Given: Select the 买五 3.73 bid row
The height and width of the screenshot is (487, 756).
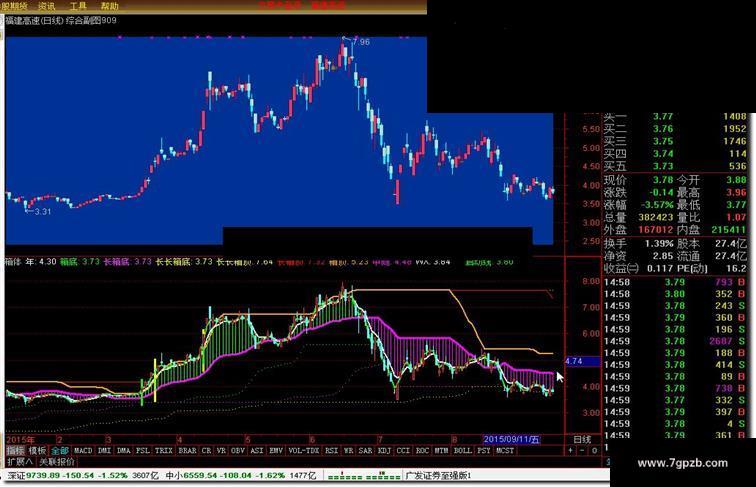Looking at the screenshot, I should coord(675,166).
